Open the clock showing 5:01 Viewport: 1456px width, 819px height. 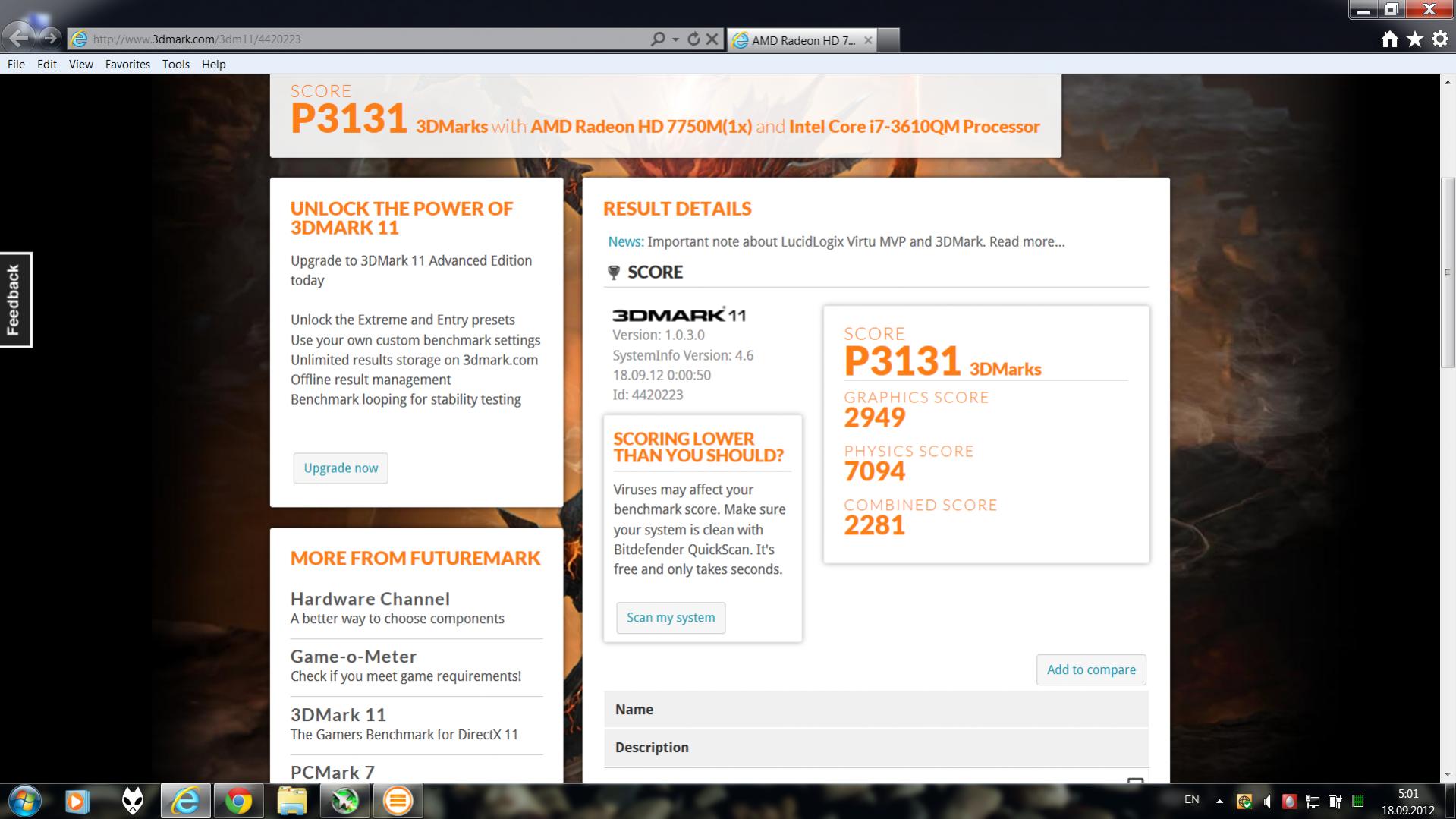[1408, 802]
